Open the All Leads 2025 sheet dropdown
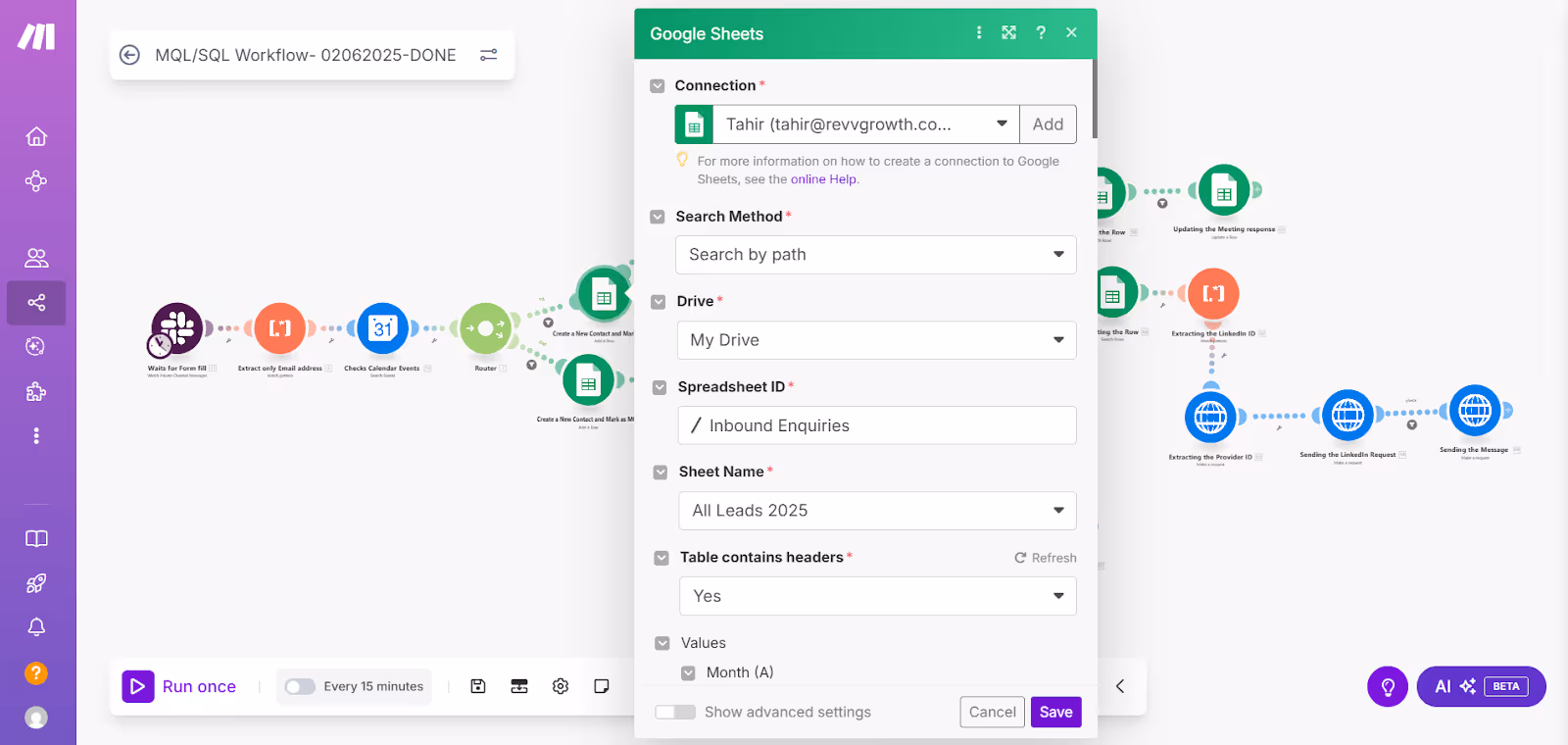This screenshot has width=1568, height=745. (878, 511)
